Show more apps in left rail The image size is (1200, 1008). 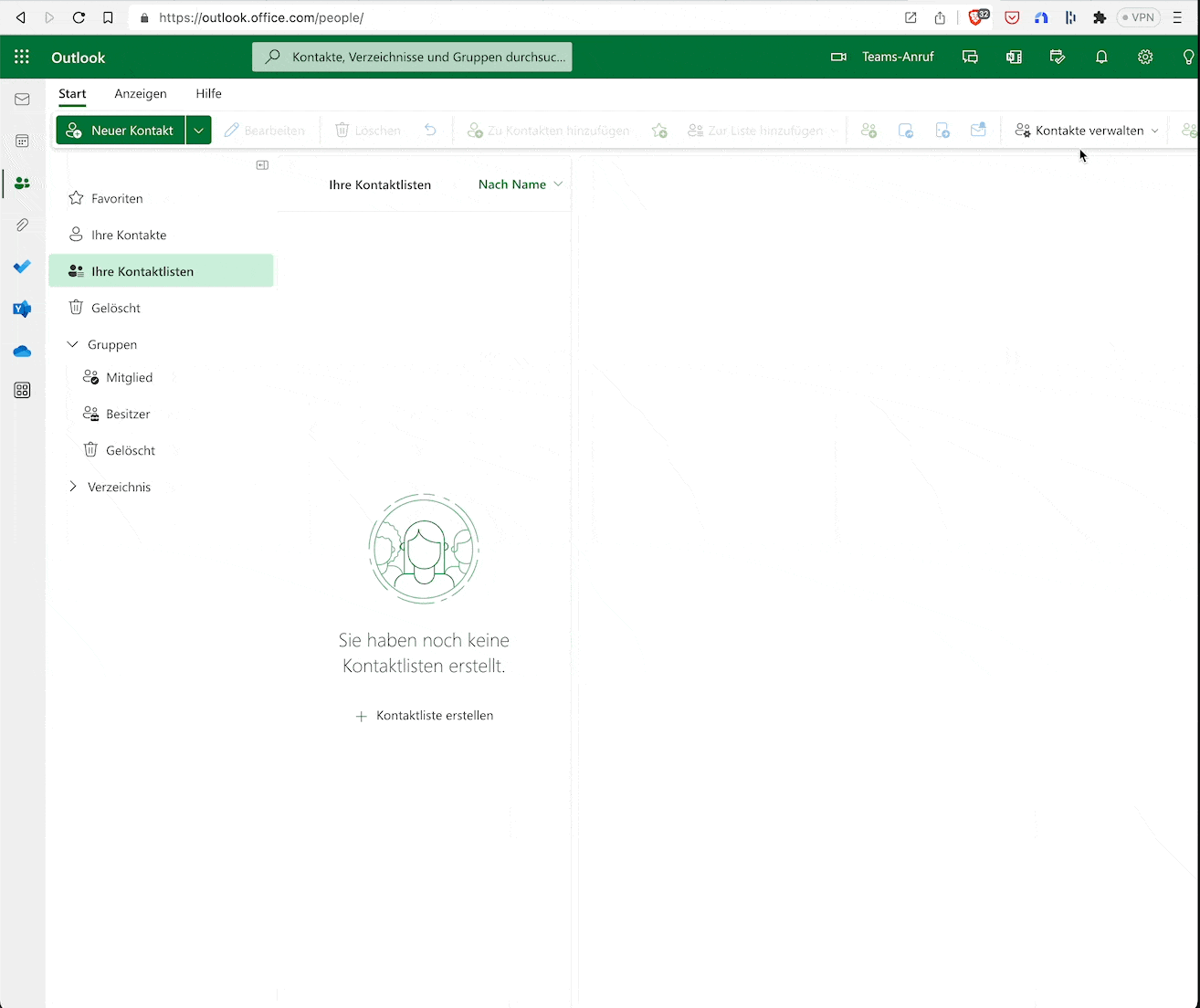pos(22,391)
